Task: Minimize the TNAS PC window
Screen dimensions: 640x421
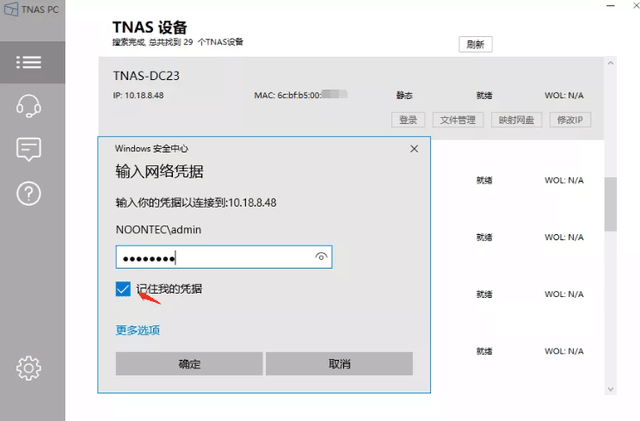Action: click(611, 6)
